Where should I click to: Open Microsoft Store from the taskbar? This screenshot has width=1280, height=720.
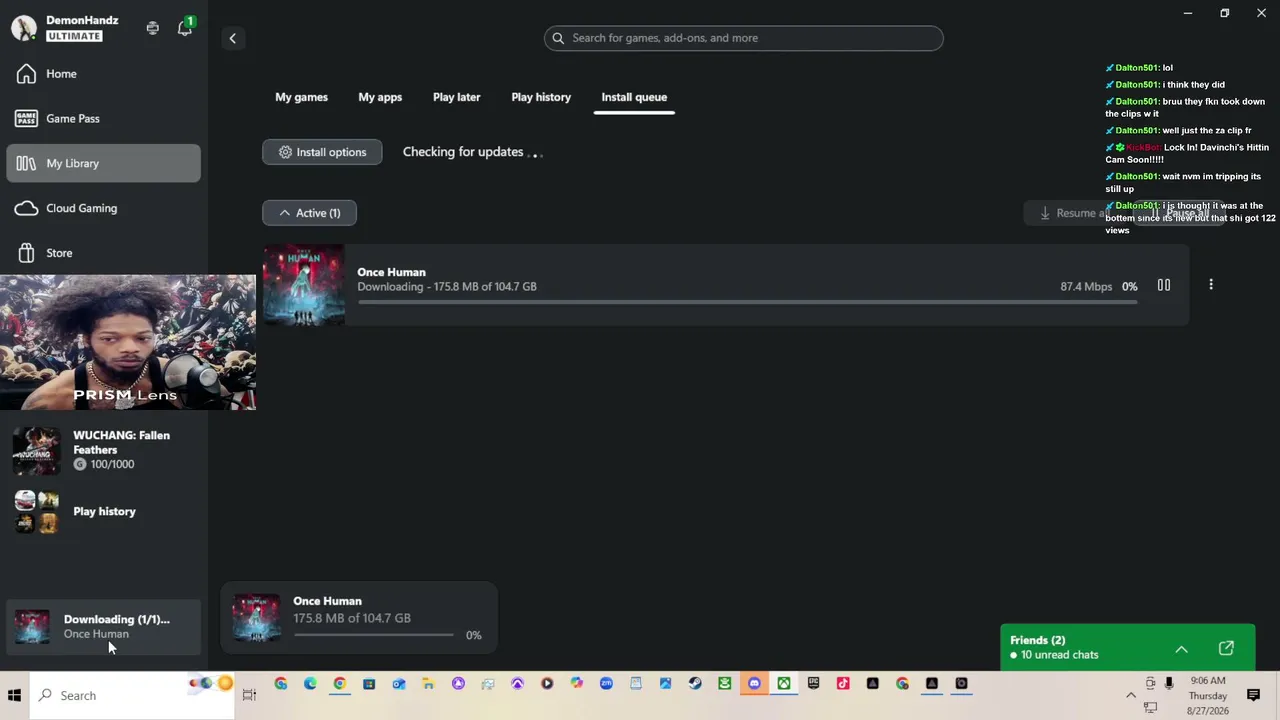point(369,684)
